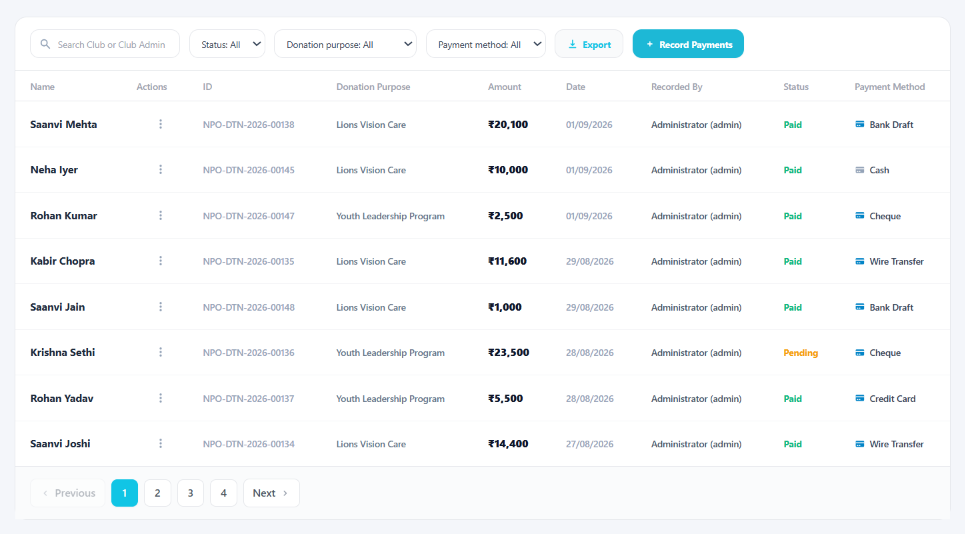Click Cheque card icon for Rohan Kumar

click(x=860, y=215)
